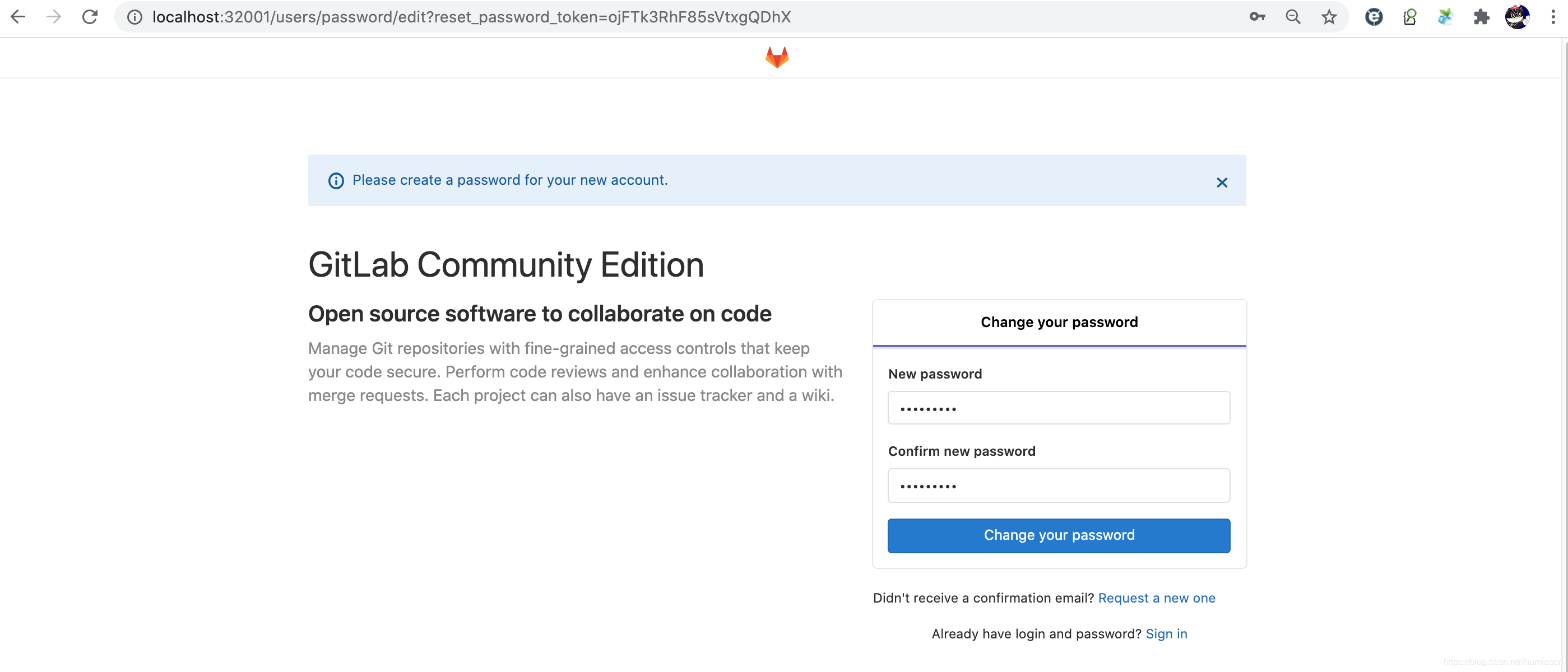Click the 'Change your password' tab header
Viewport: 1568px width, 672px height.
click(x=1059, y=321)
